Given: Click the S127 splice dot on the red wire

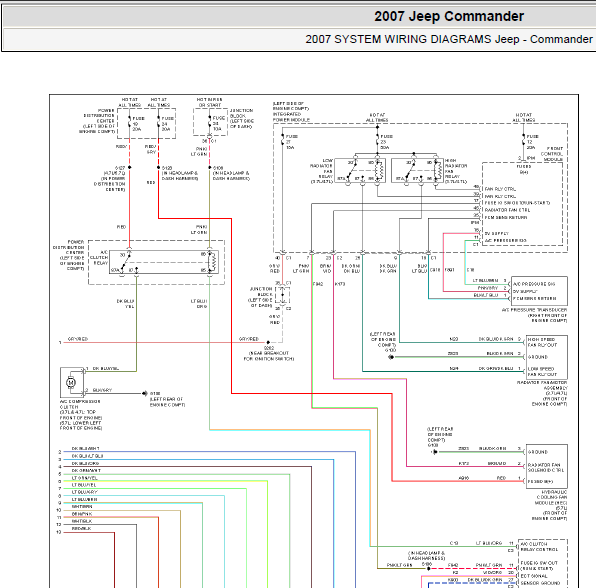Looking at the screenshot, I should 130,167.
